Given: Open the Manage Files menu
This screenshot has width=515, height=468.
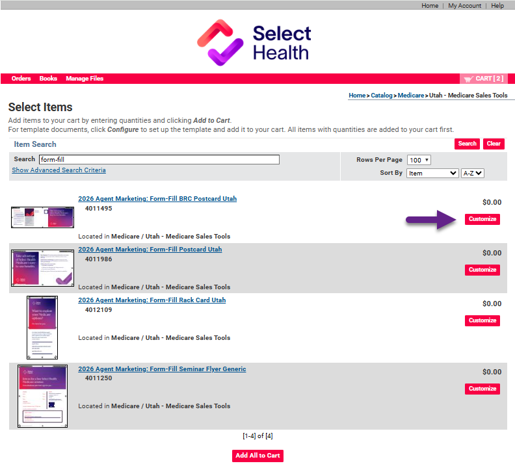Looking at the screenshot, I should pos(84,79).
